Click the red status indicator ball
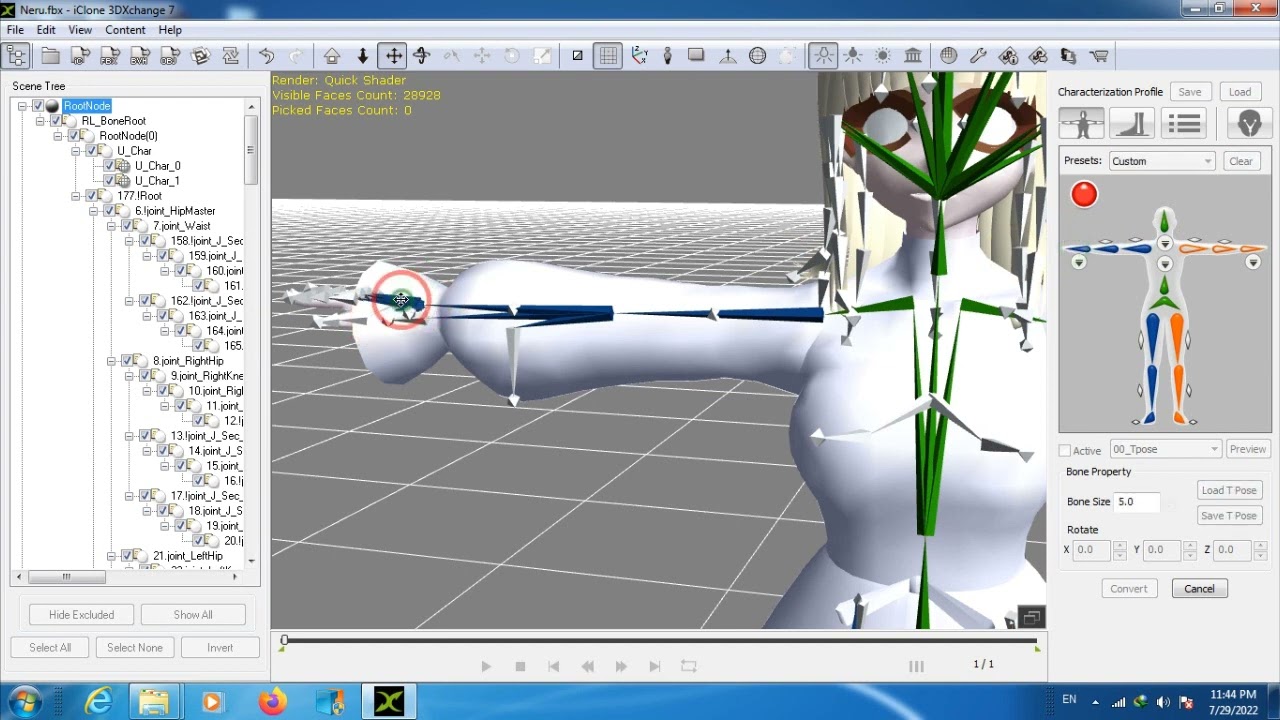Screen dimensions: 1280x720 point(1084,194)
